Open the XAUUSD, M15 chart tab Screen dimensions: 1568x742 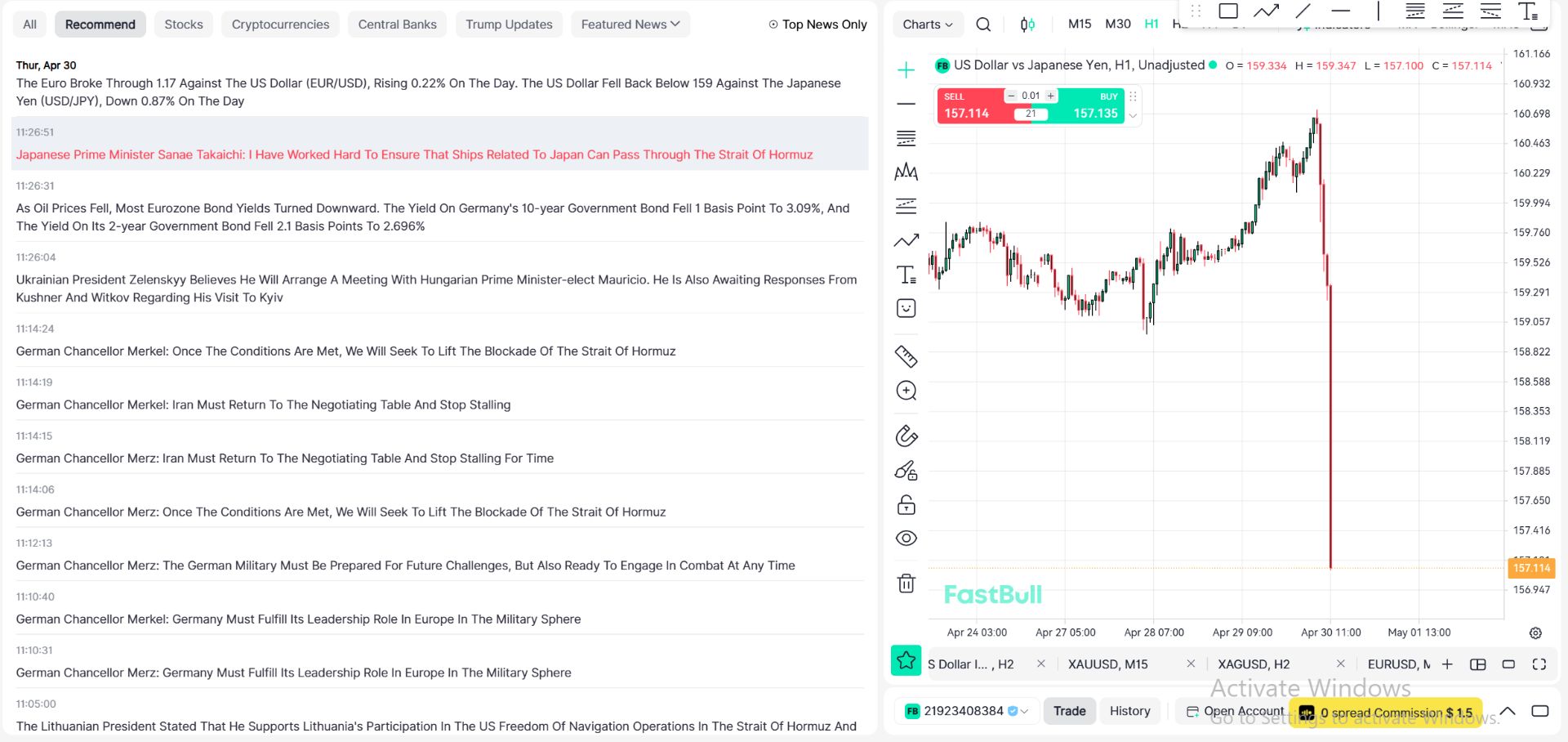(x=1107, y=664)
